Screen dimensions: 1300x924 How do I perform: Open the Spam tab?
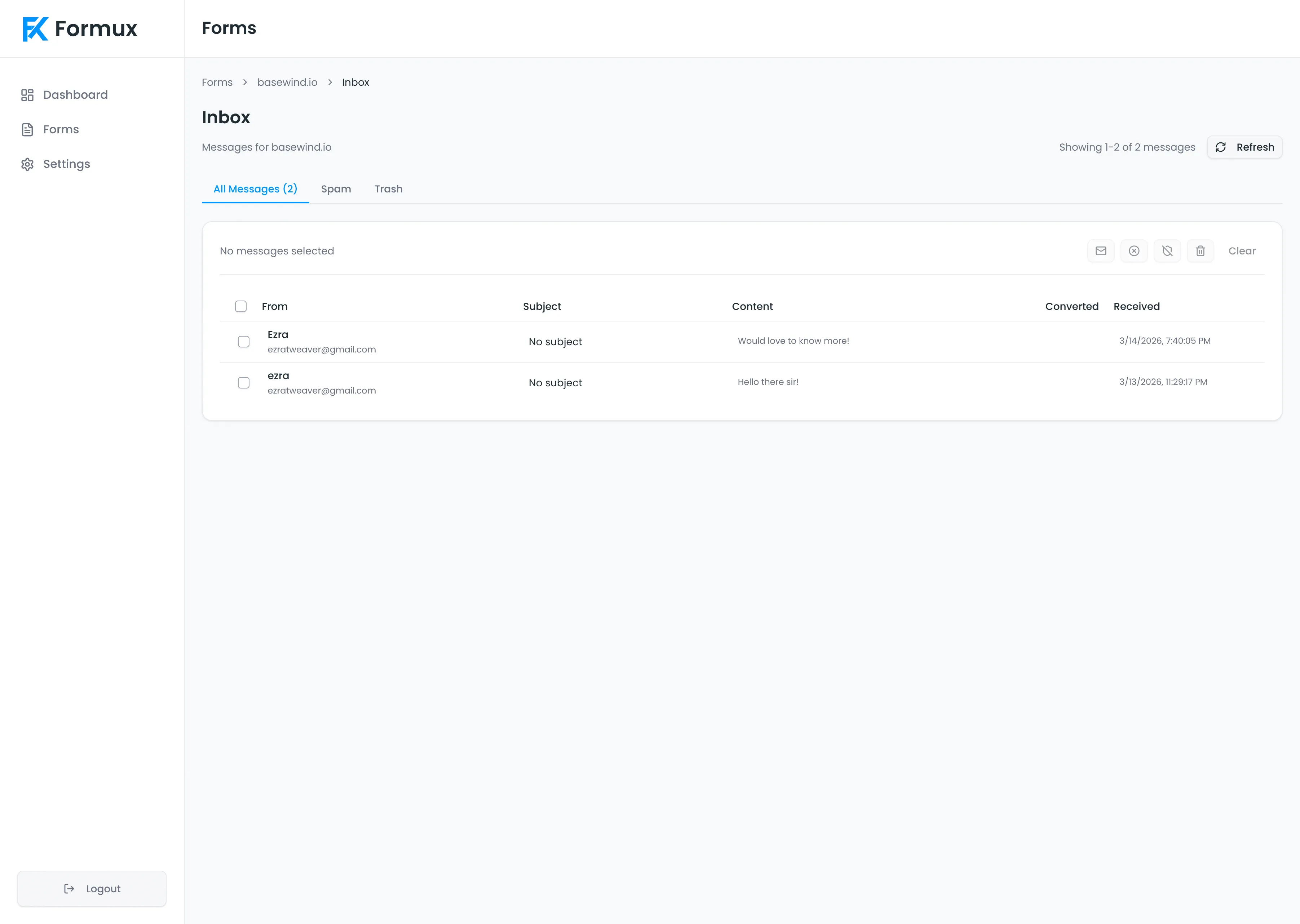point(336,189)
